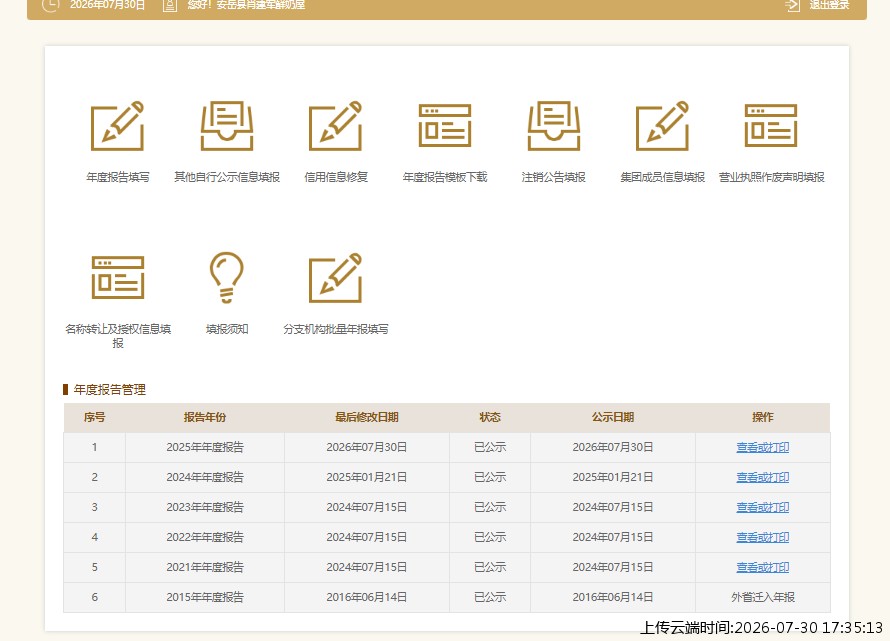Open 年度报告填写 pencil icon
Viewport: 890px width, 641px height.
(x=117, y=126)
